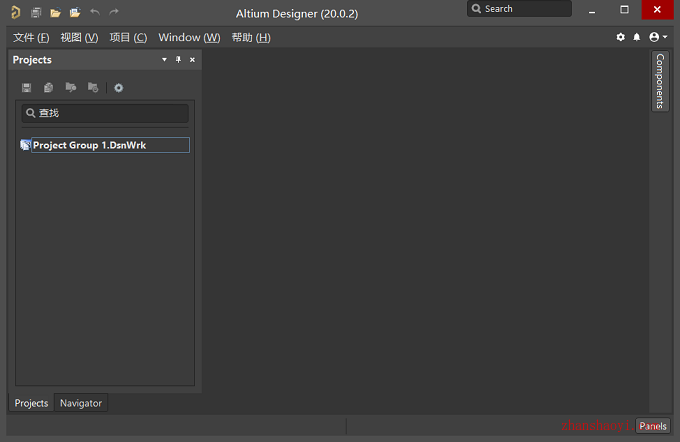This screenshot has height=442, width=680.
Task: Open the Window (W) menu
Action: (x=189, y=38)
